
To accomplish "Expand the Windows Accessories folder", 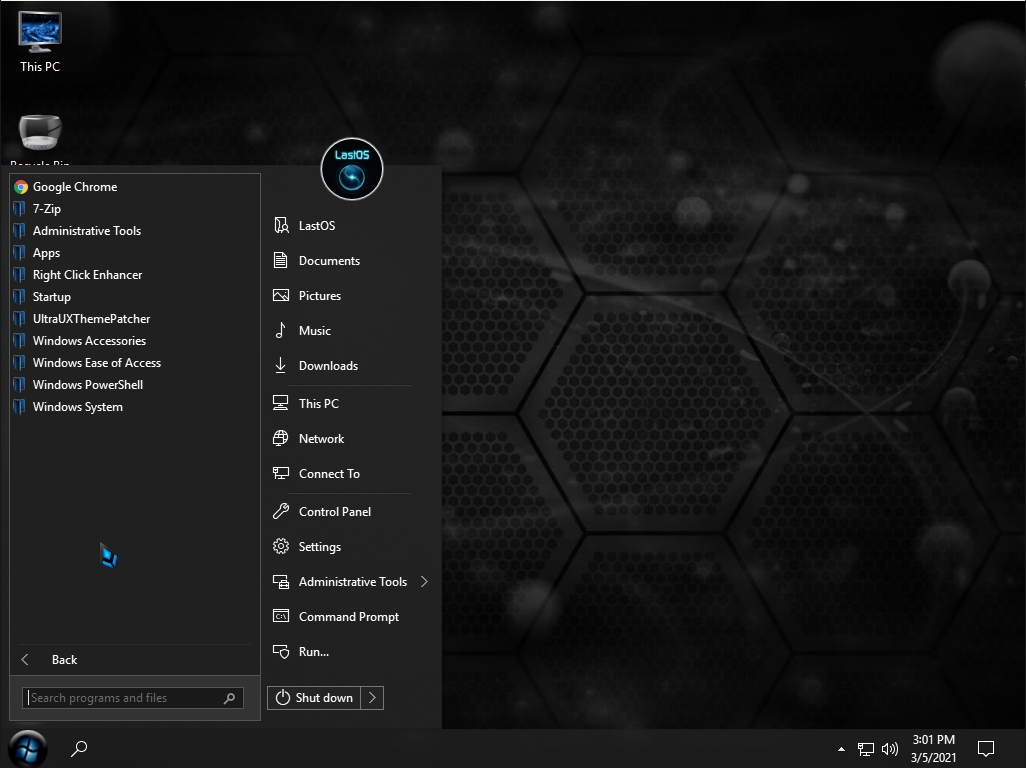I will click(135, 341).
